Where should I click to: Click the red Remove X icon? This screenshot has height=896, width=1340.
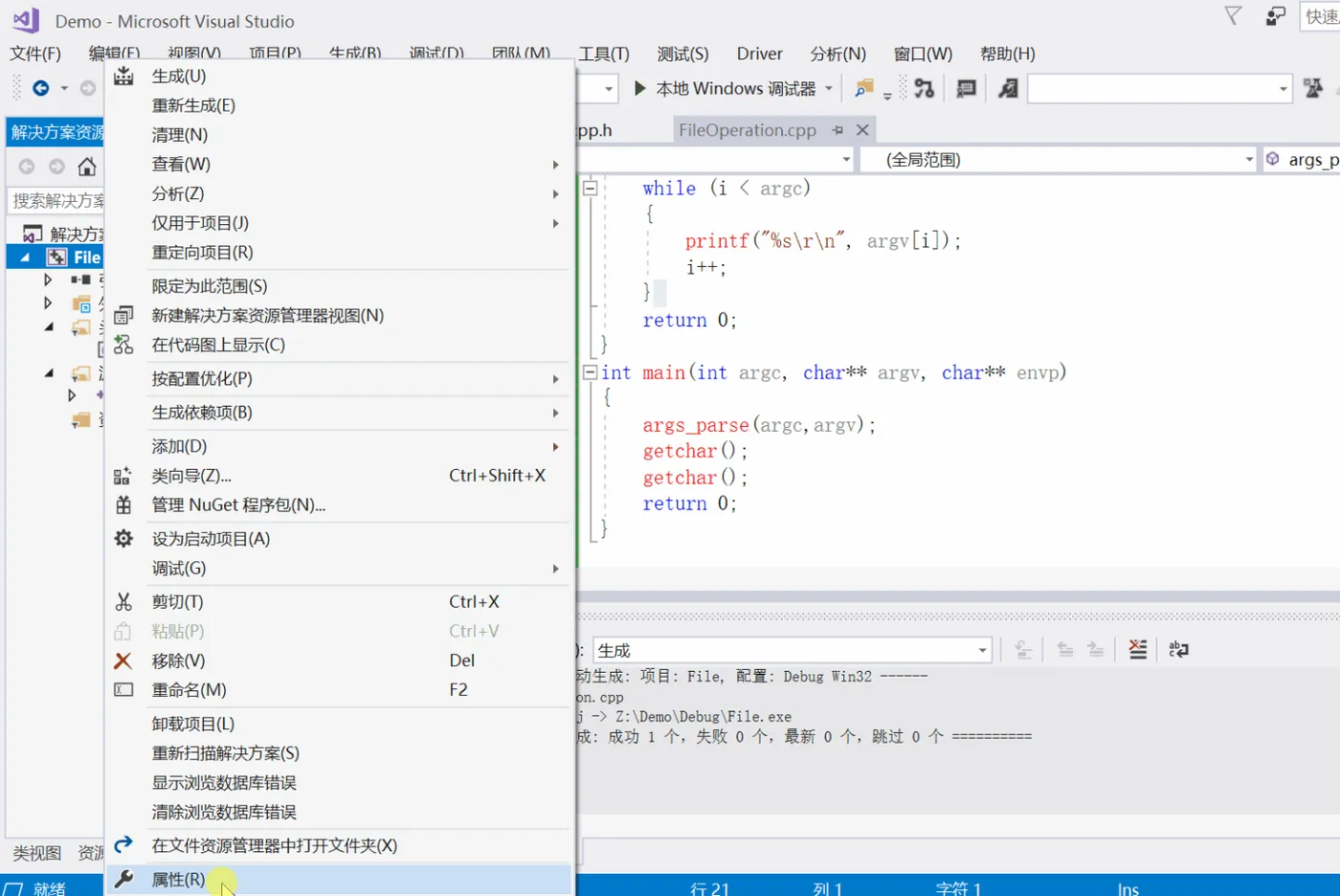[x=123, y=661]
